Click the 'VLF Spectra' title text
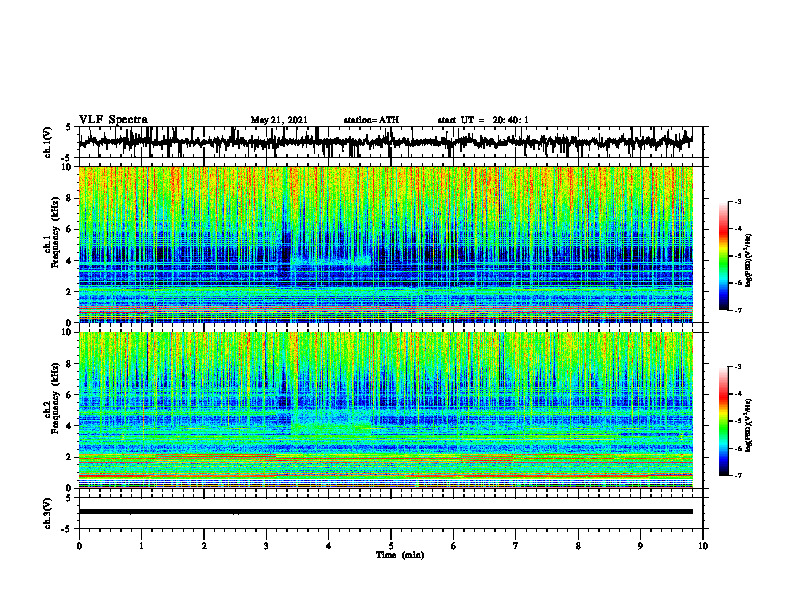 (x=113, y=120)
